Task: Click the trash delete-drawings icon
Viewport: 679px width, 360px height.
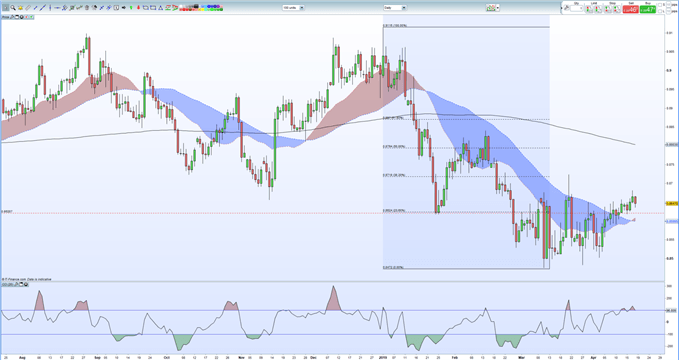Action: tap(87, 7)
